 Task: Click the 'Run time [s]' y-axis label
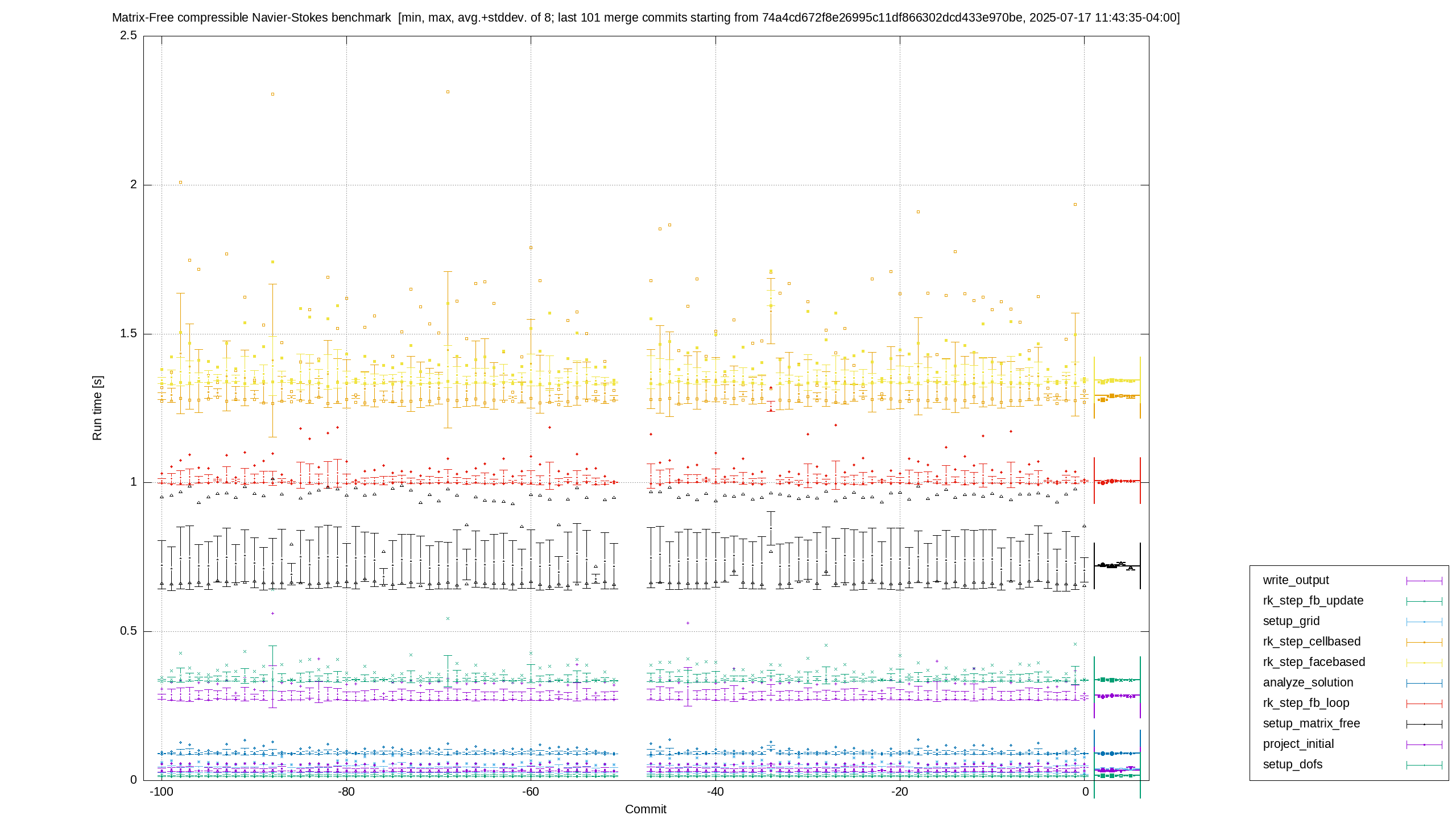(x=97, y=408)
